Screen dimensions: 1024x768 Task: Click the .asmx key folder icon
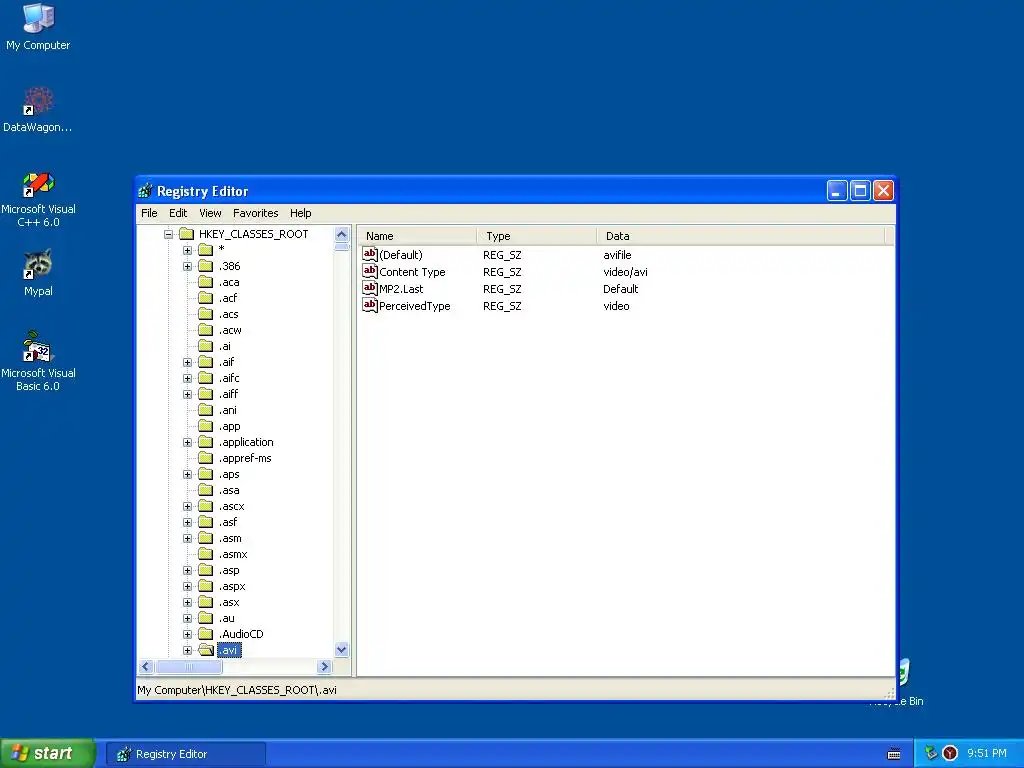click(206, 554)
